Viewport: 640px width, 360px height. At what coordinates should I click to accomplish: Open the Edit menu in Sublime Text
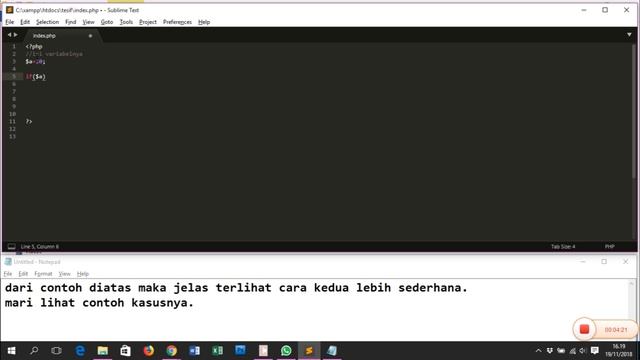[25, 22]
